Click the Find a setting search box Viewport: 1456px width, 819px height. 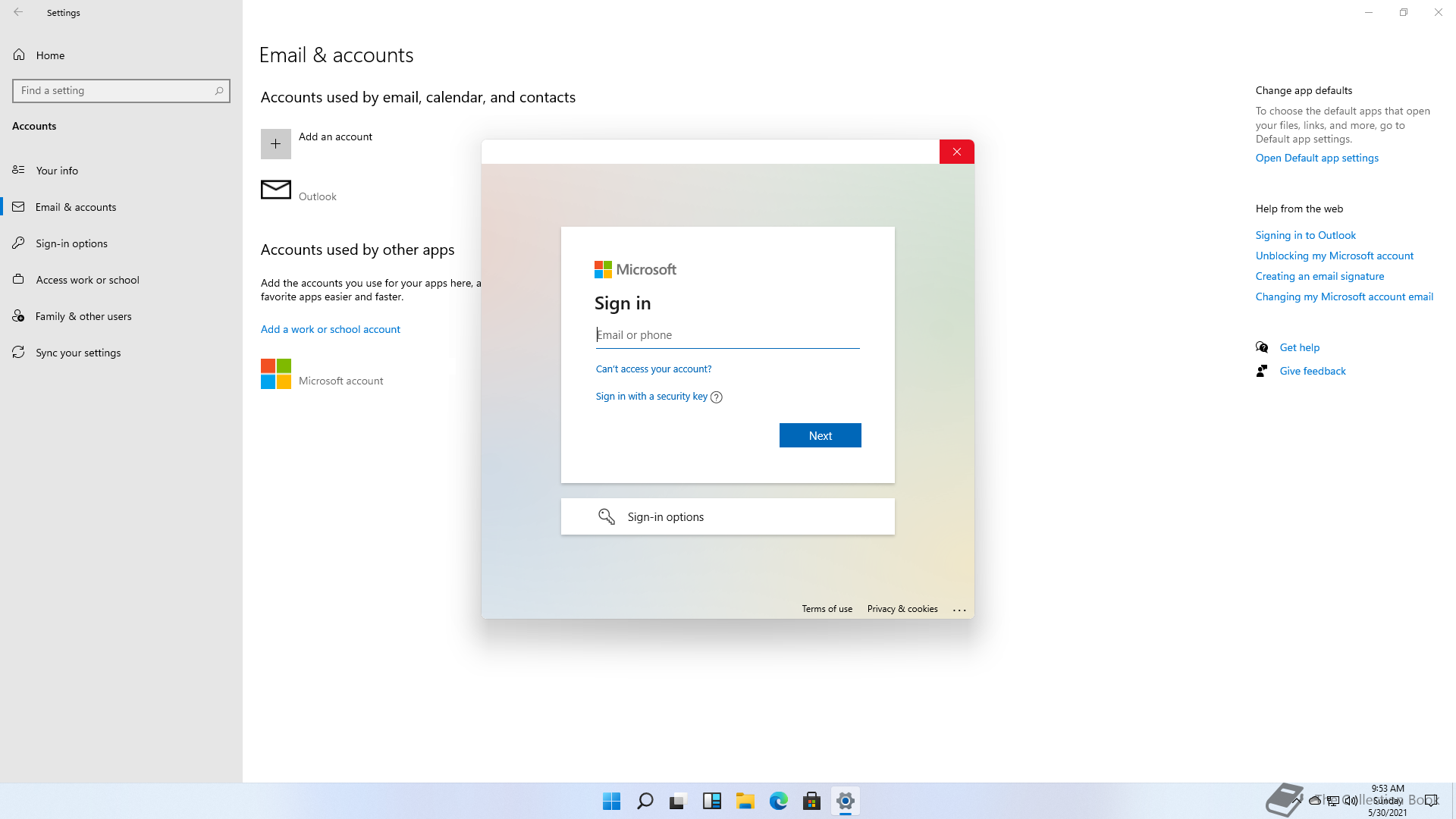[x=121, y=91]
